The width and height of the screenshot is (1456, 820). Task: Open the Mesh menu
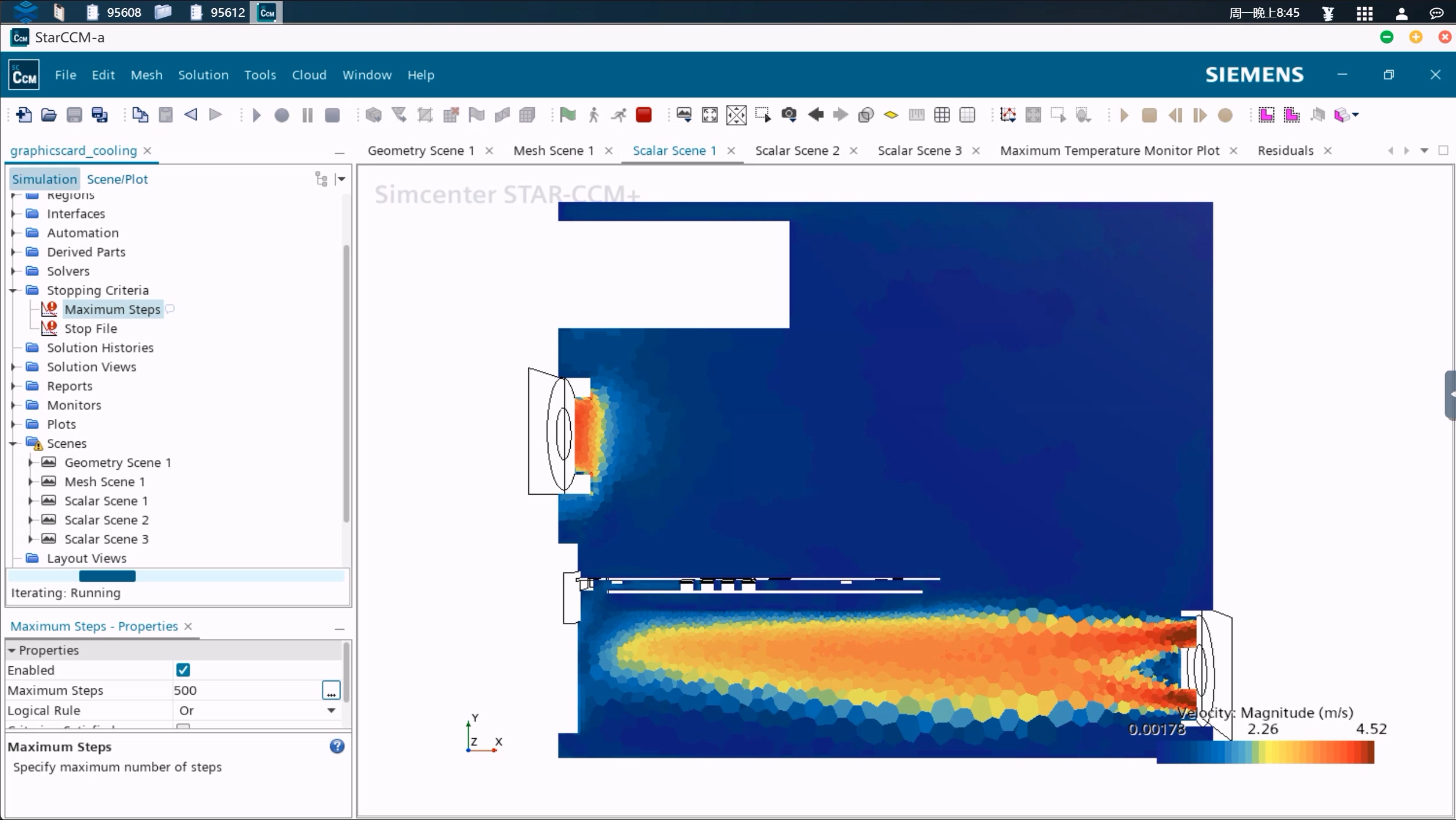(x=146, y=75)
